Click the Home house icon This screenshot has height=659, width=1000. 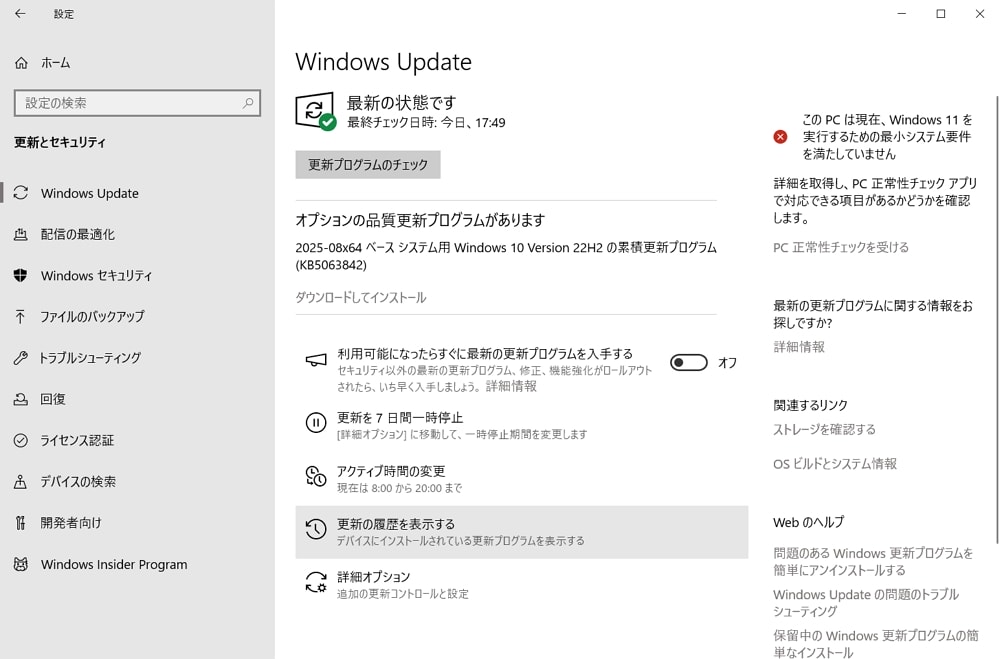(x=21, y=63)
